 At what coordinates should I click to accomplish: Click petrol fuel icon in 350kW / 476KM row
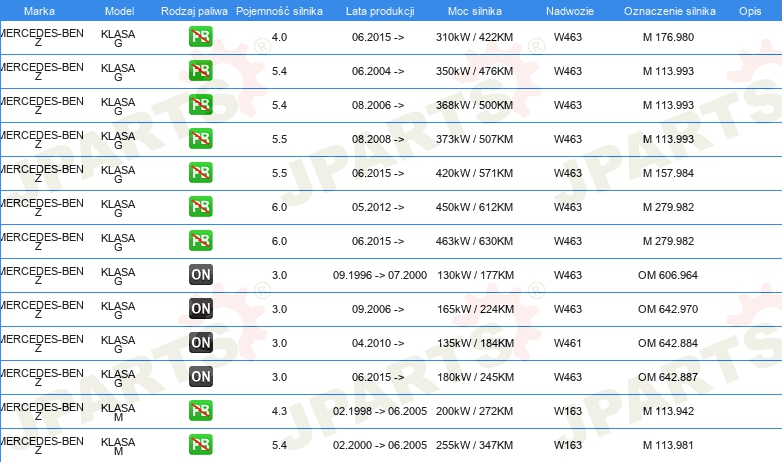(x=200, y=71)
